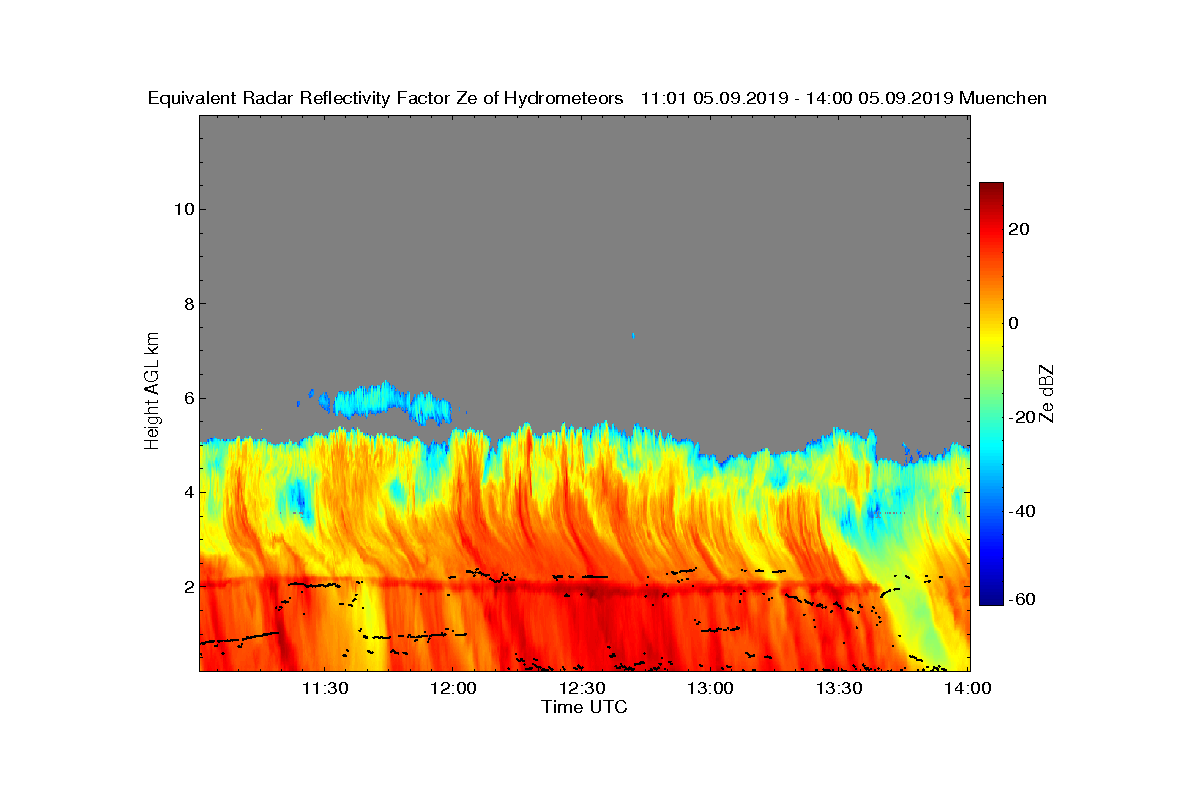
Task: Click the colorbar tick label '-20'
Action: 1022,417
